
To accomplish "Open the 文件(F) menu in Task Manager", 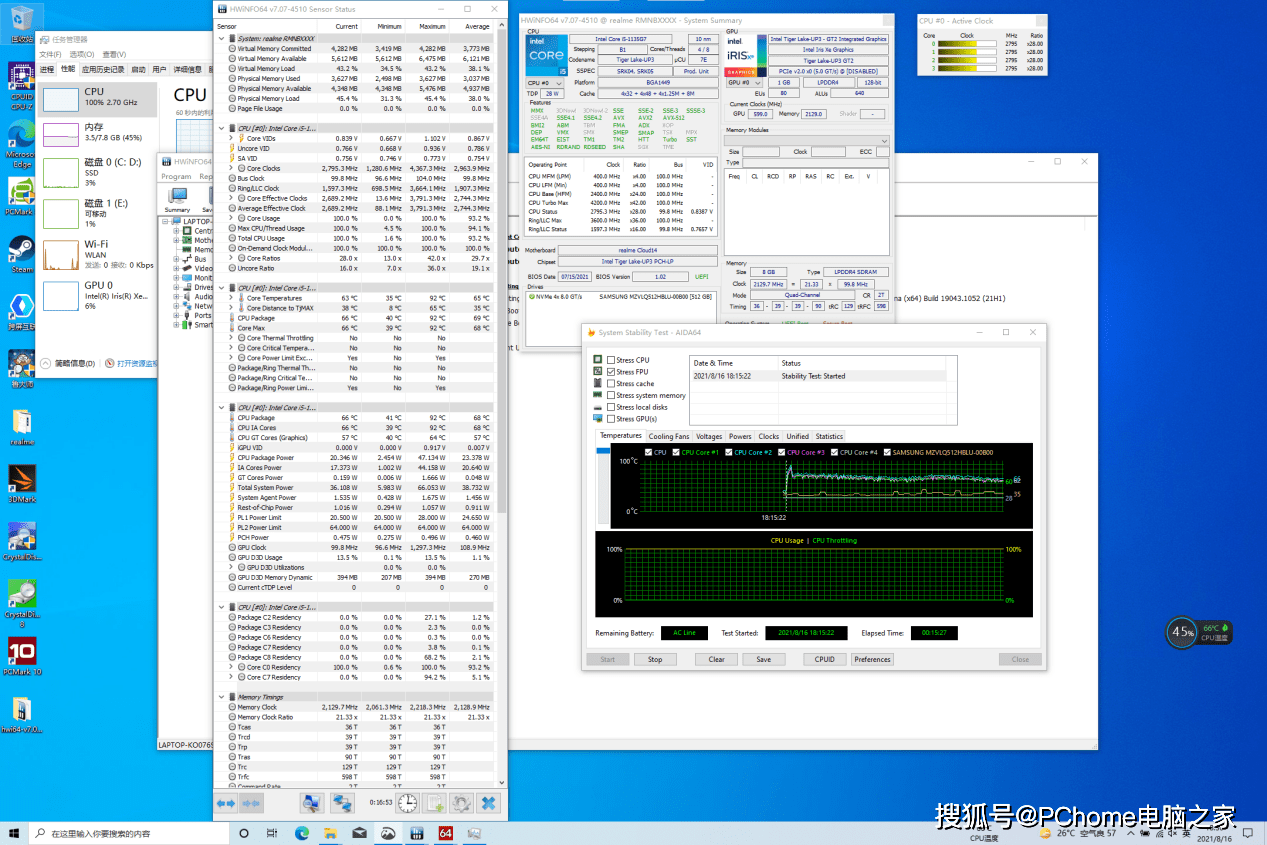I will (50, 54).
